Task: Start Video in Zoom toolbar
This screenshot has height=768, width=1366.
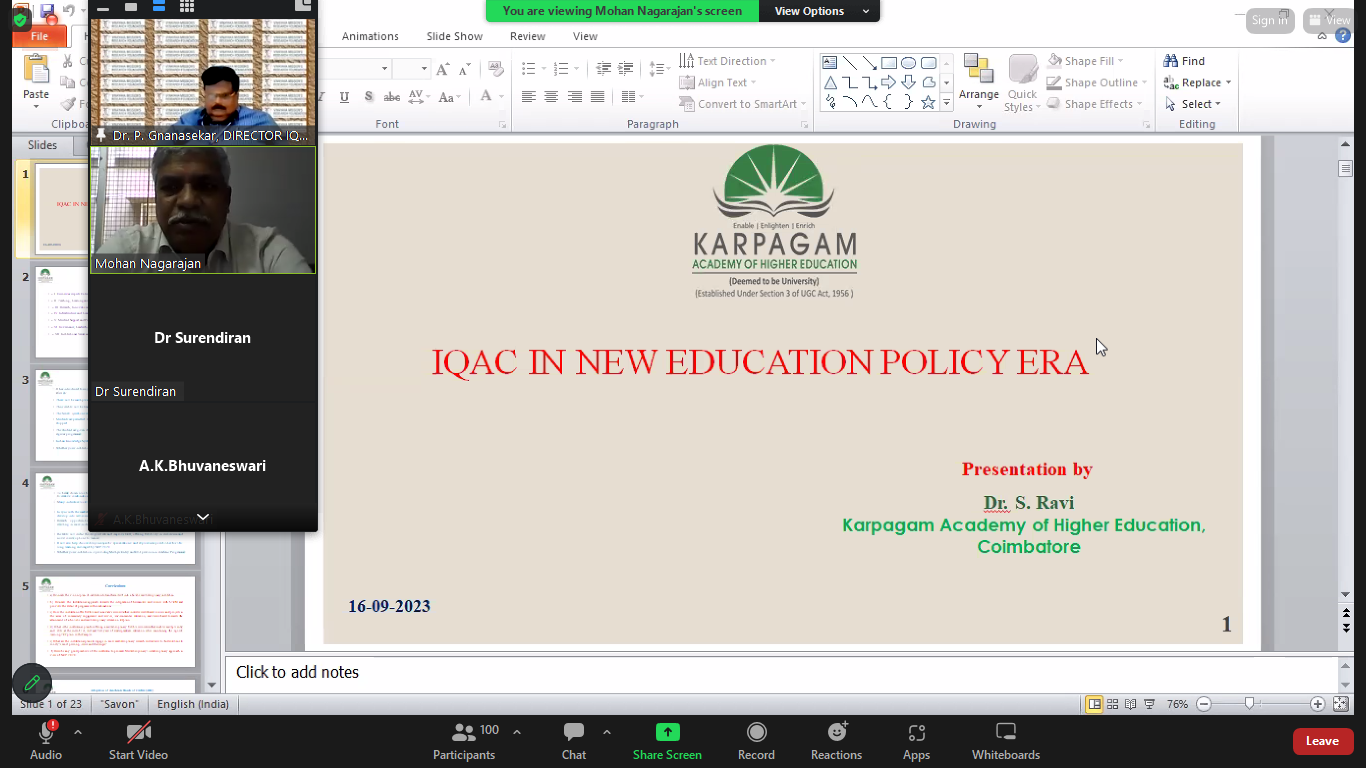Action: pyautogui.click(x=138, y=740)
